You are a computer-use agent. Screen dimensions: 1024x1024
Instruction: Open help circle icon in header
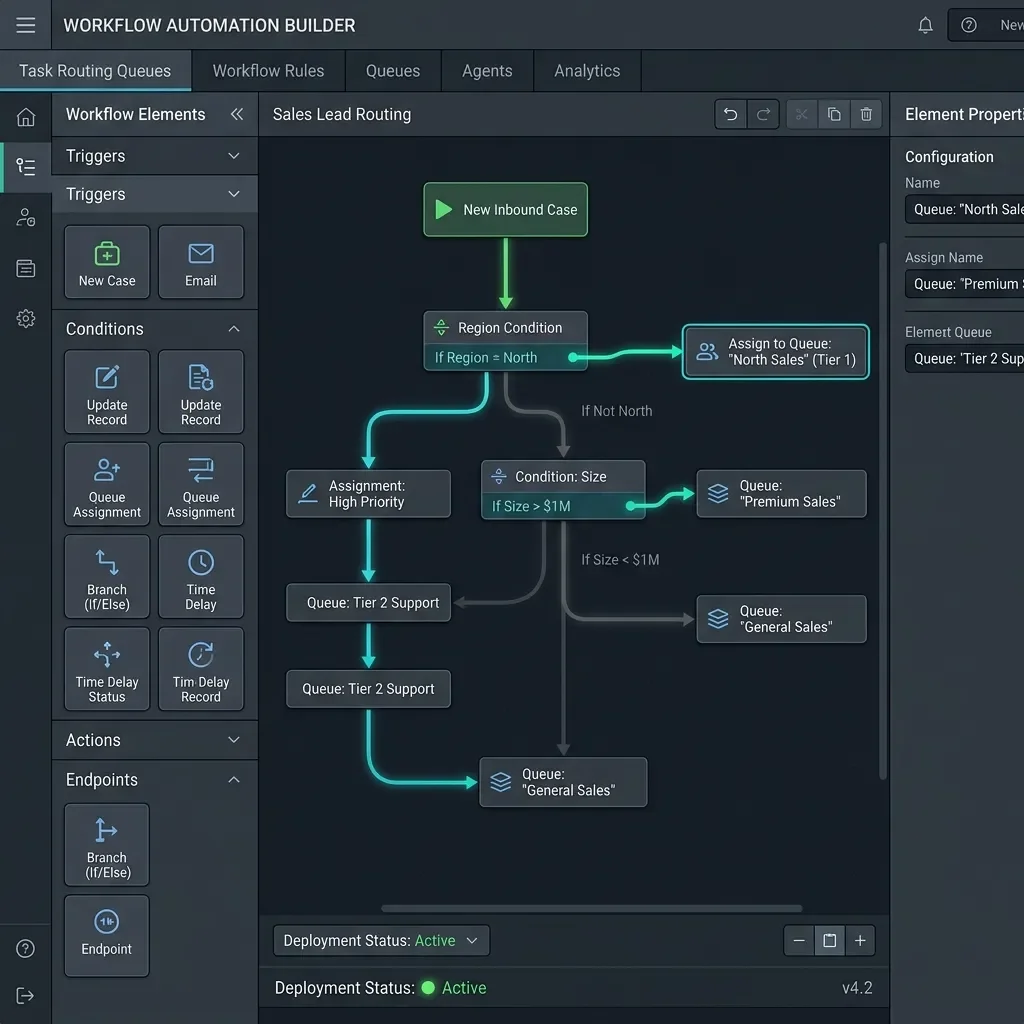pyautogui.click(x=968, y=25)
